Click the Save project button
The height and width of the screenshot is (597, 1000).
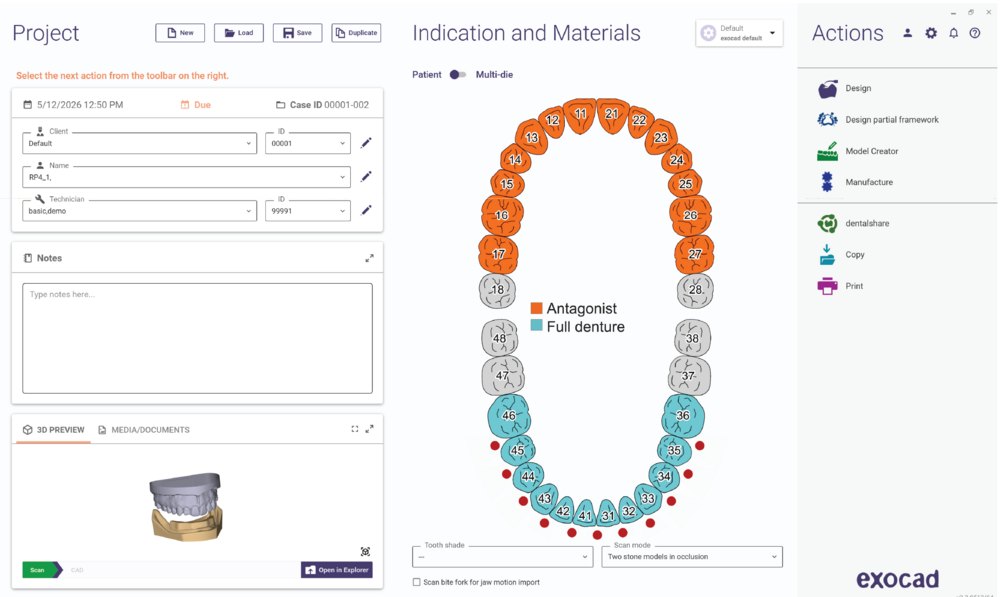point(297,33)
